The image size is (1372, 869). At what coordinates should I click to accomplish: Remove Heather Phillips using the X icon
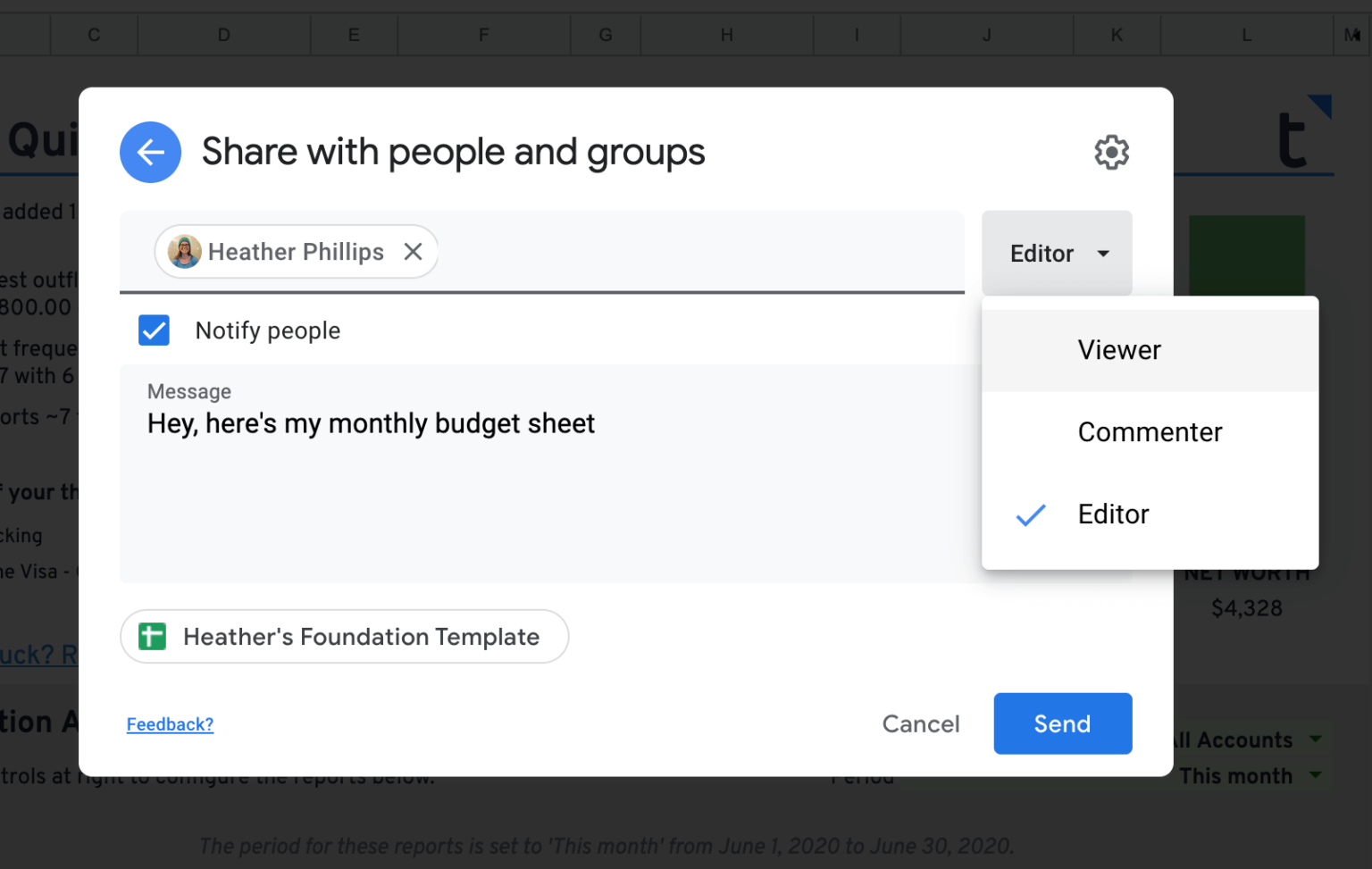pos(413,251)
